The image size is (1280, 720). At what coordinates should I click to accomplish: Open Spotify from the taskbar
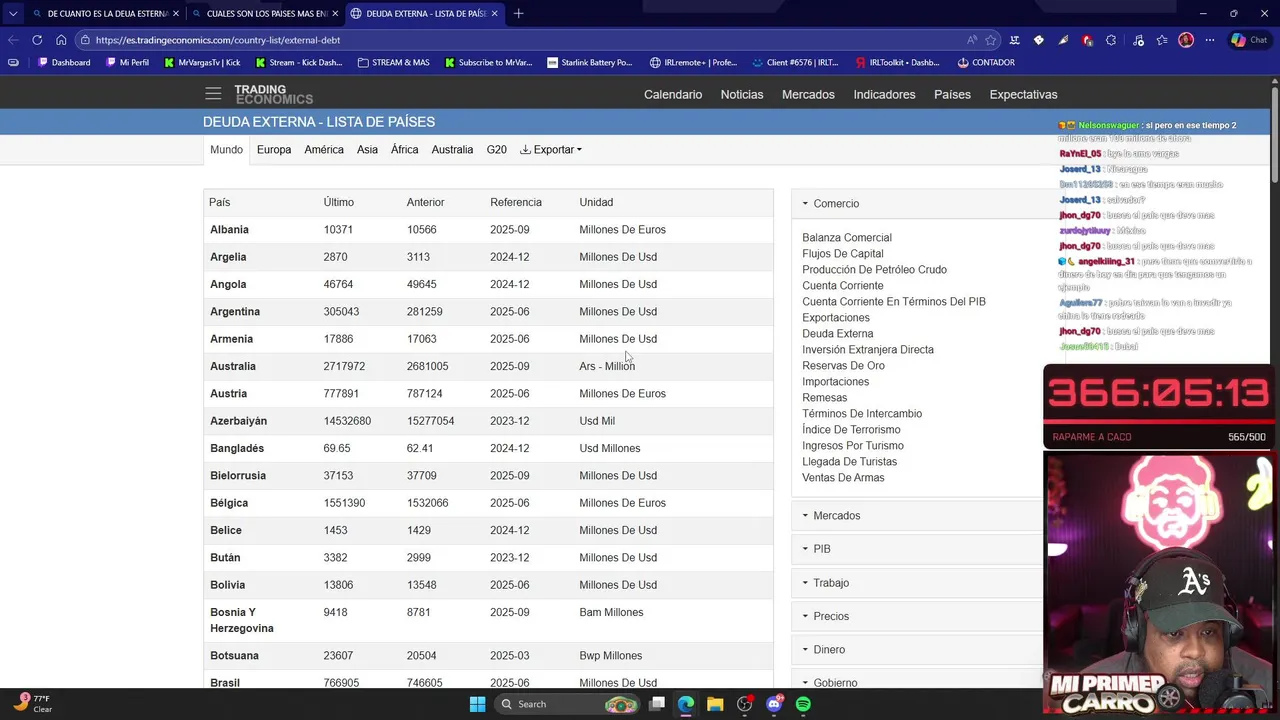coord(803,704)
